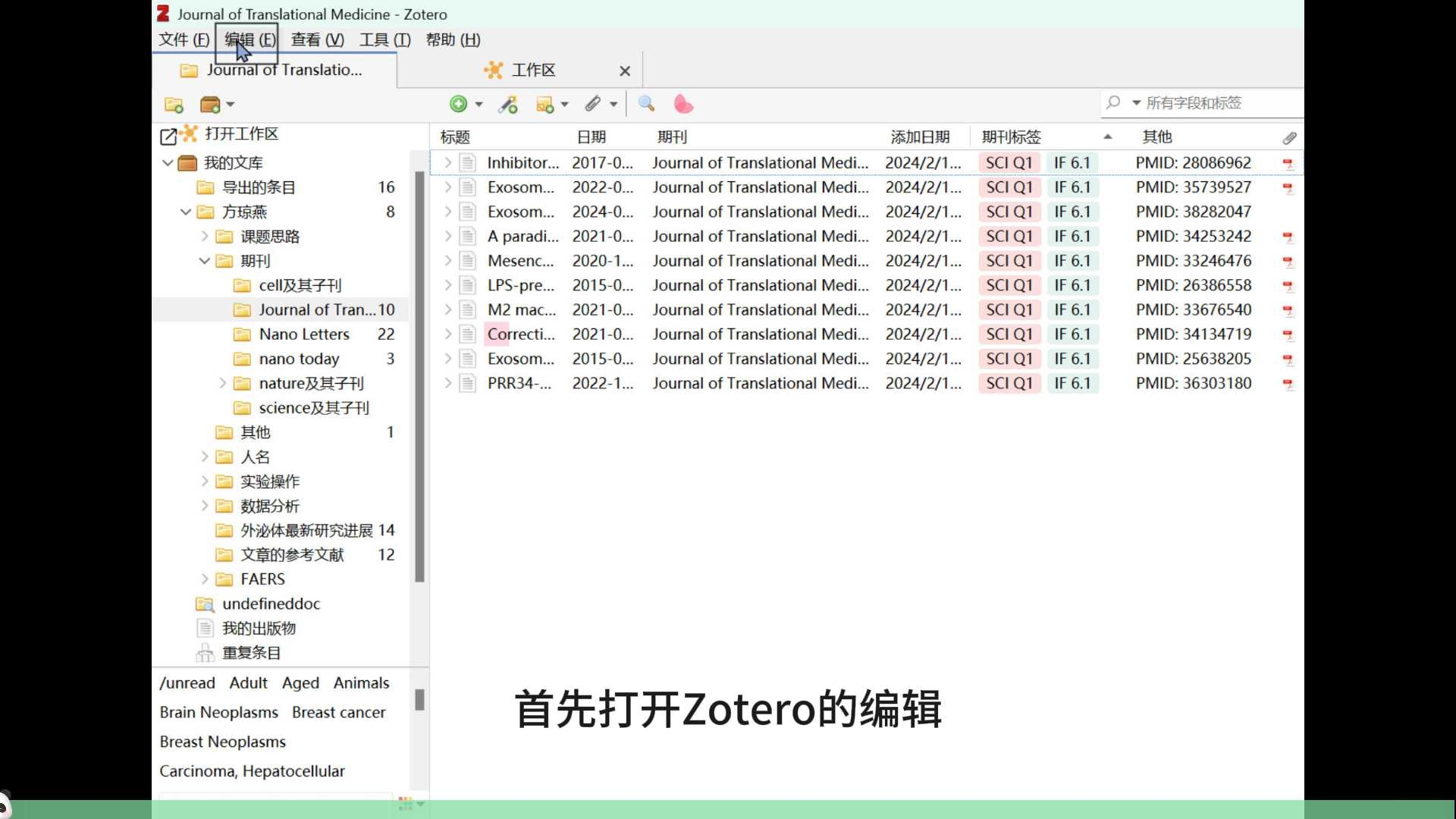
Task: Open the 帮助 (H) menu
Action: click(453, 39)
